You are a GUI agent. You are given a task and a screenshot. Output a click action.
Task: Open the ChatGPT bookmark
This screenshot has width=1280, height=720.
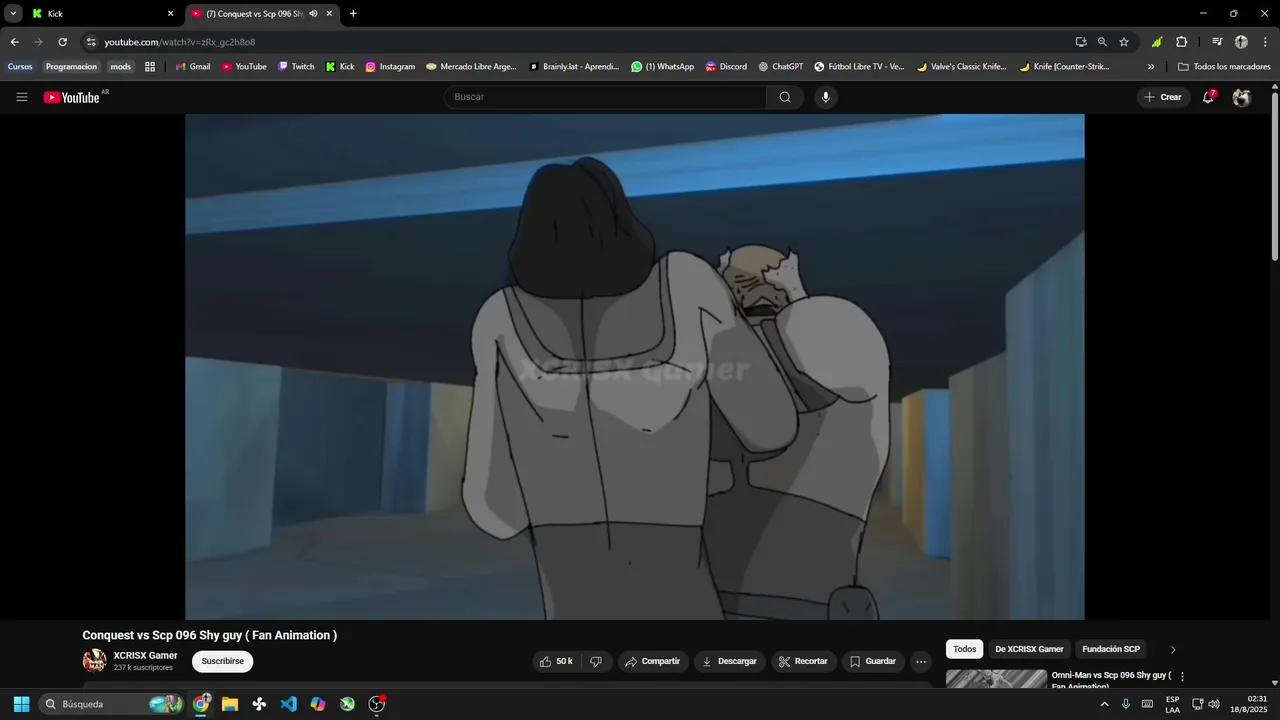point(781,67)
